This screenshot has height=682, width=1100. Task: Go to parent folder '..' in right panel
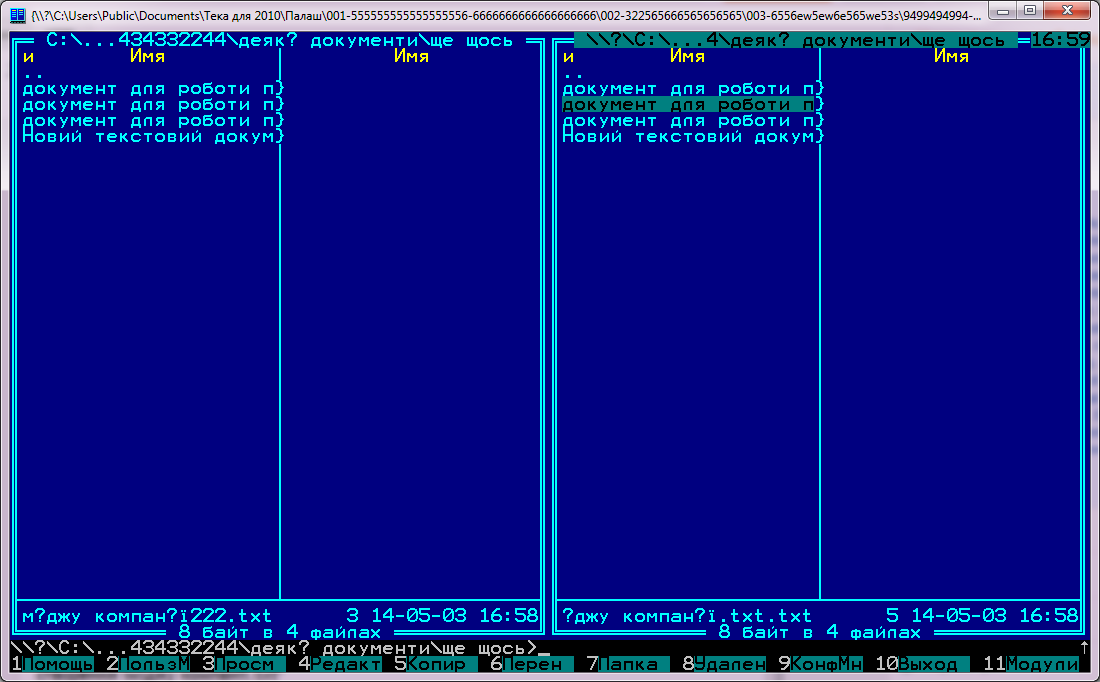coord(572,73)
